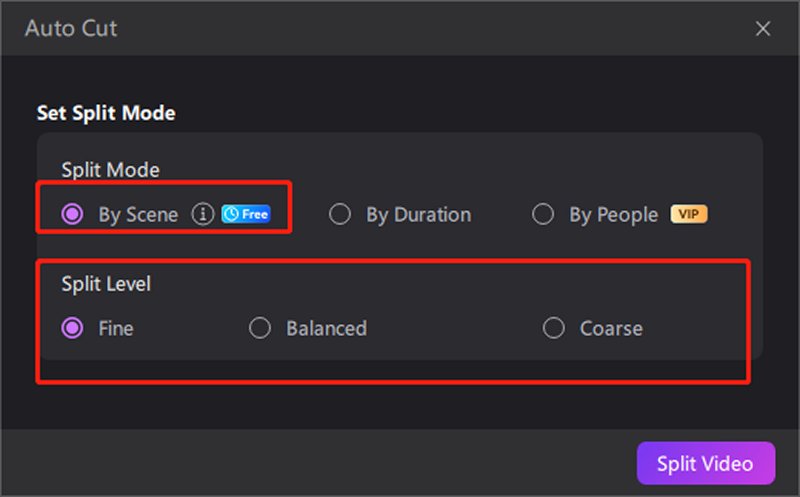Click the Split Level section label

[106, 284]
